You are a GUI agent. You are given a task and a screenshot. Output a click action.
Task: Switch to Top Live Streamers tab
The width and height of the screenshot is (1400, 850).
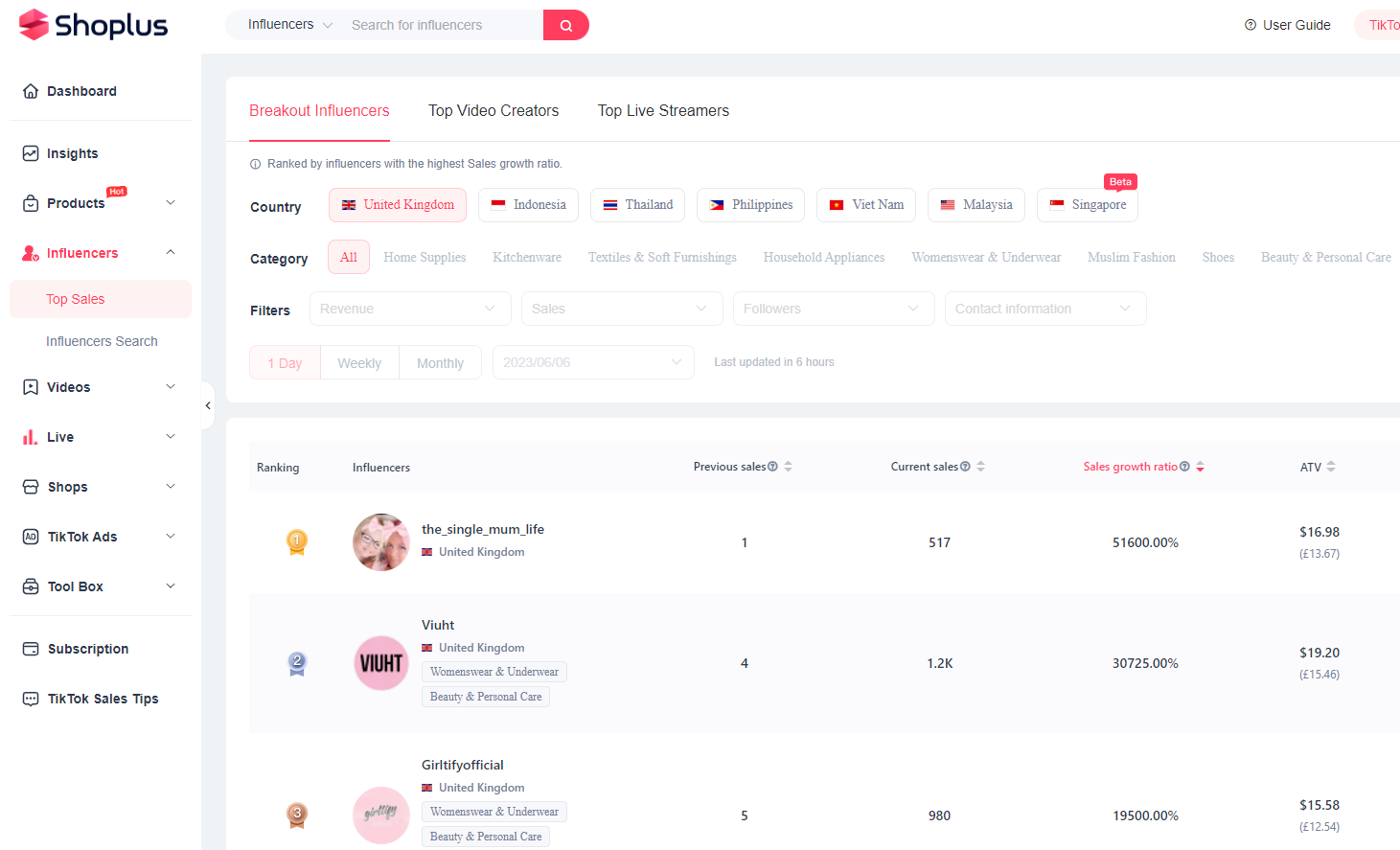(663, 111)
